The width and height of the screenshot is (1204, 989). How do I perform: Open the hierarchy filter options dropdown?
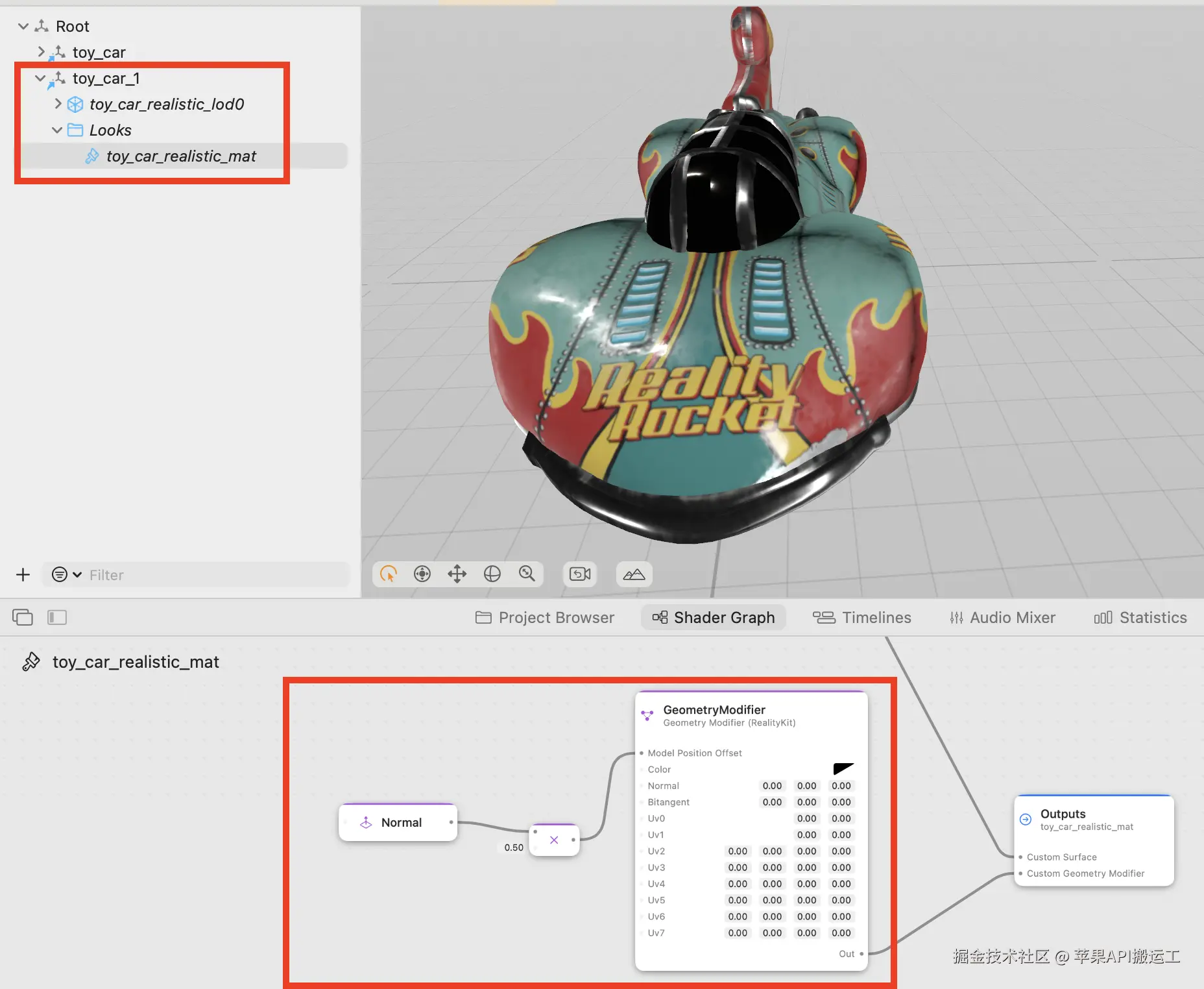[66, 574]
